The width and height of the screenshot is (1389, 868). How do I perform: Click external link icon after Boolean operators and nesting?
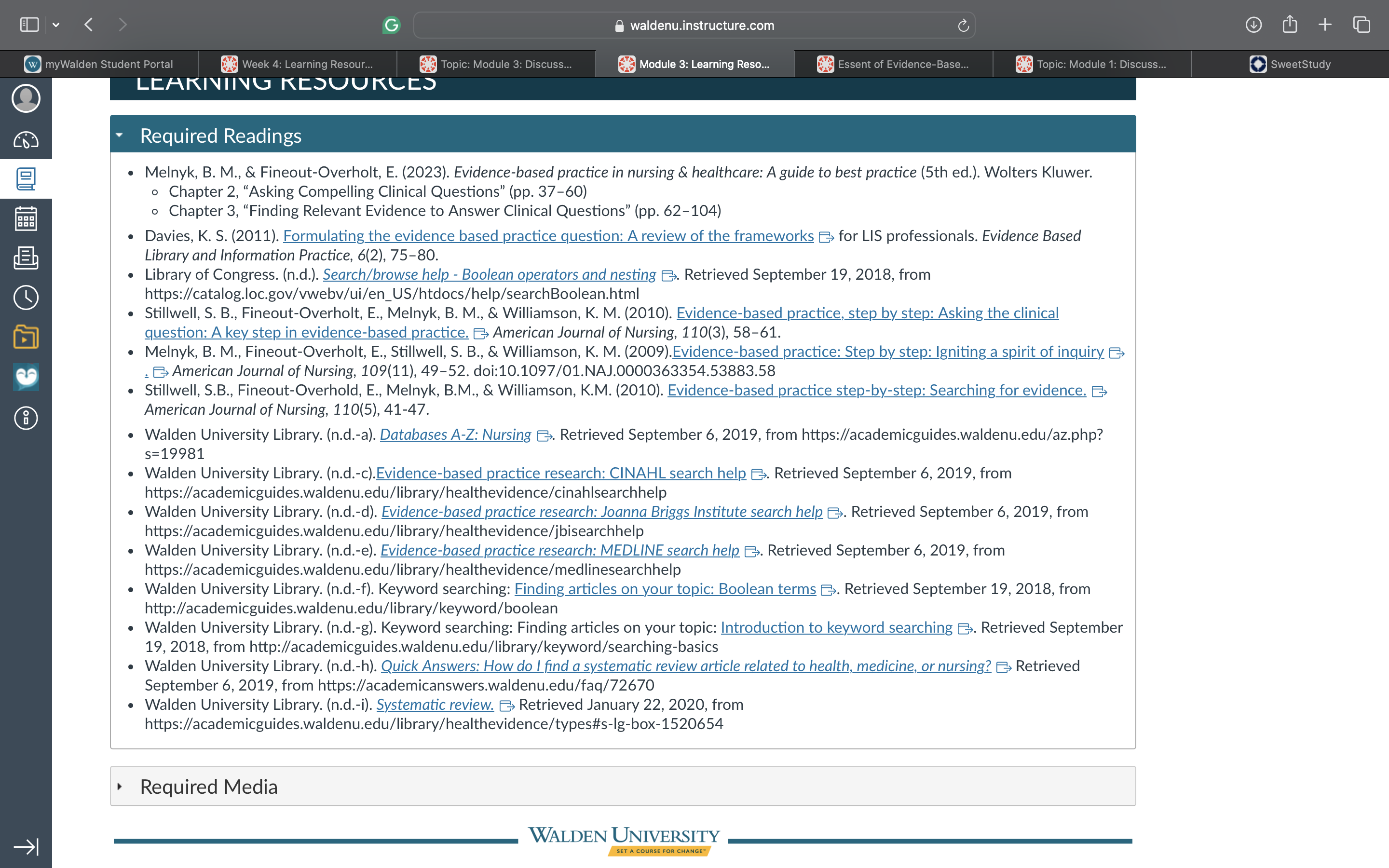[x=668, y=276]
